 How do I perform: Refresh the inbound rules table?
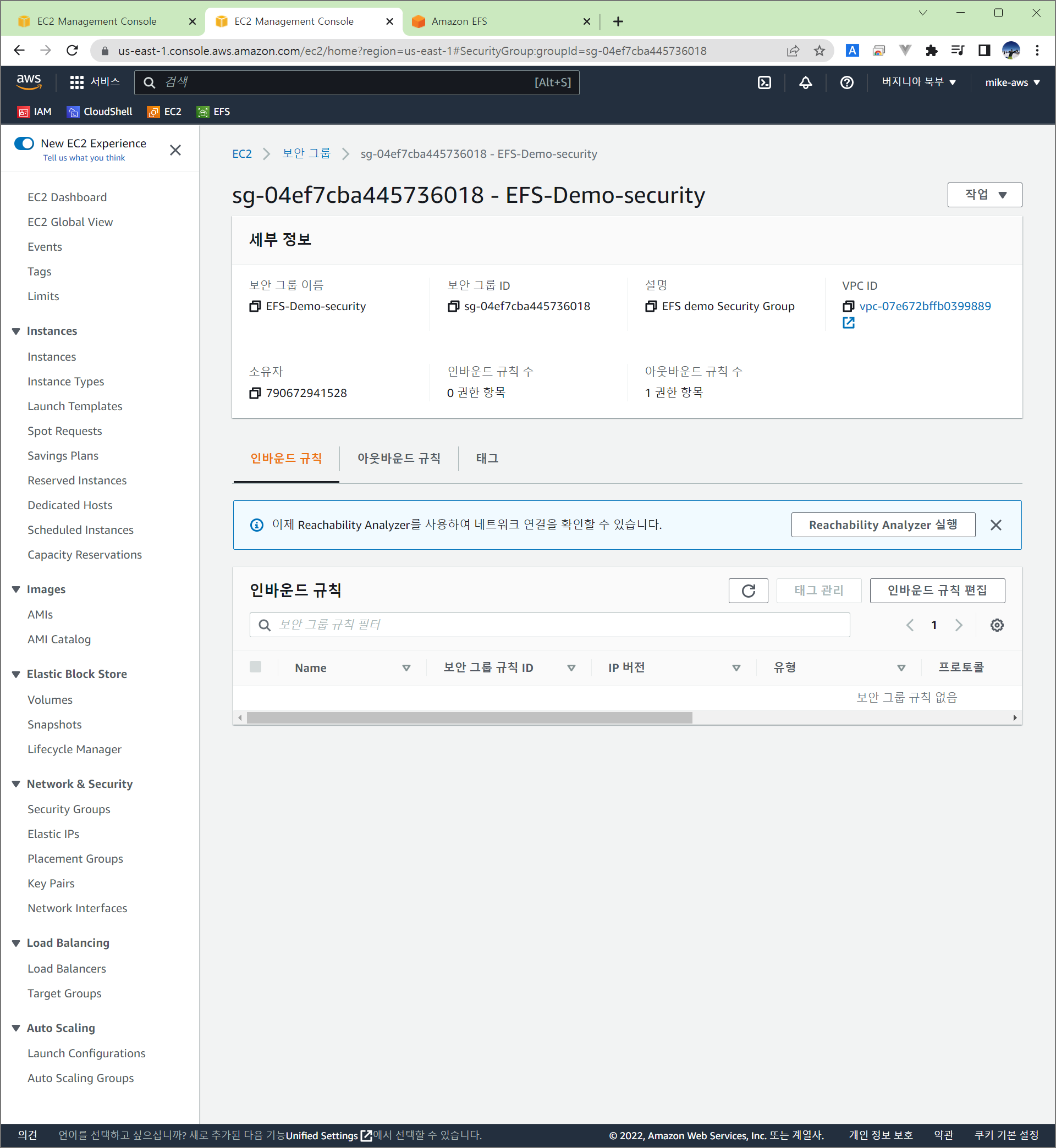click(748, 590)
